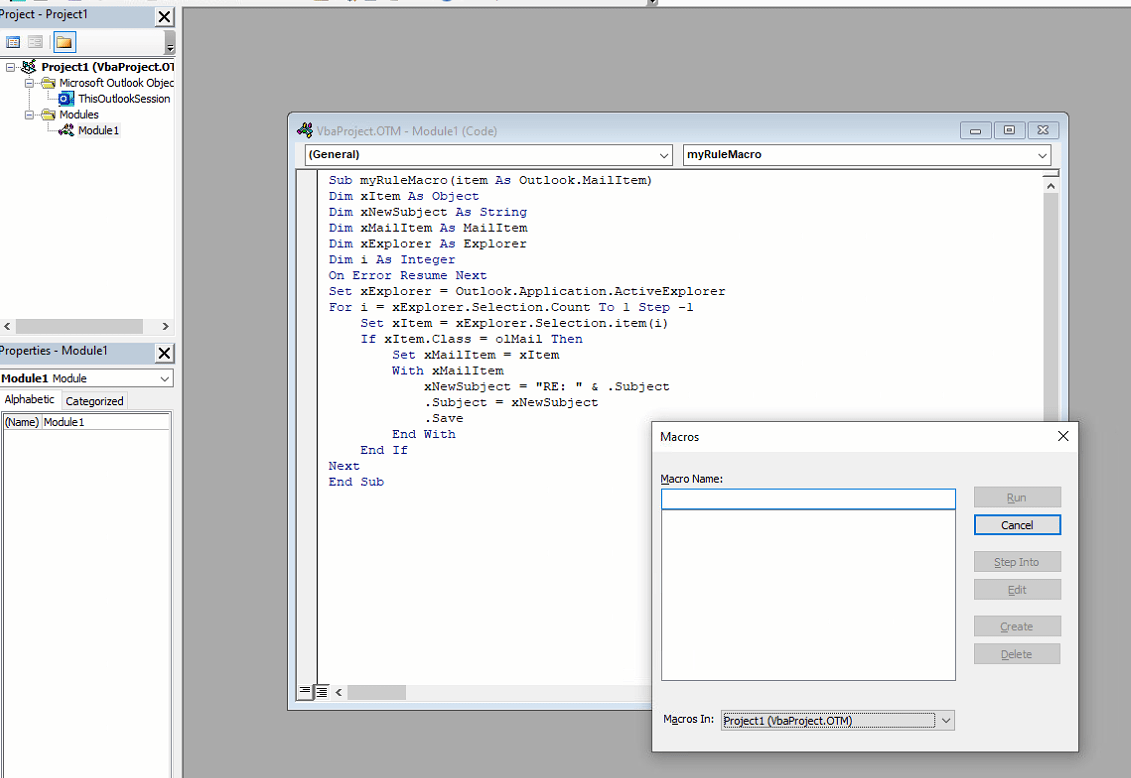Switch to Full Module View in the code window
The image size is (1131, 778).
pyautogui.click(x=321, y=691)
